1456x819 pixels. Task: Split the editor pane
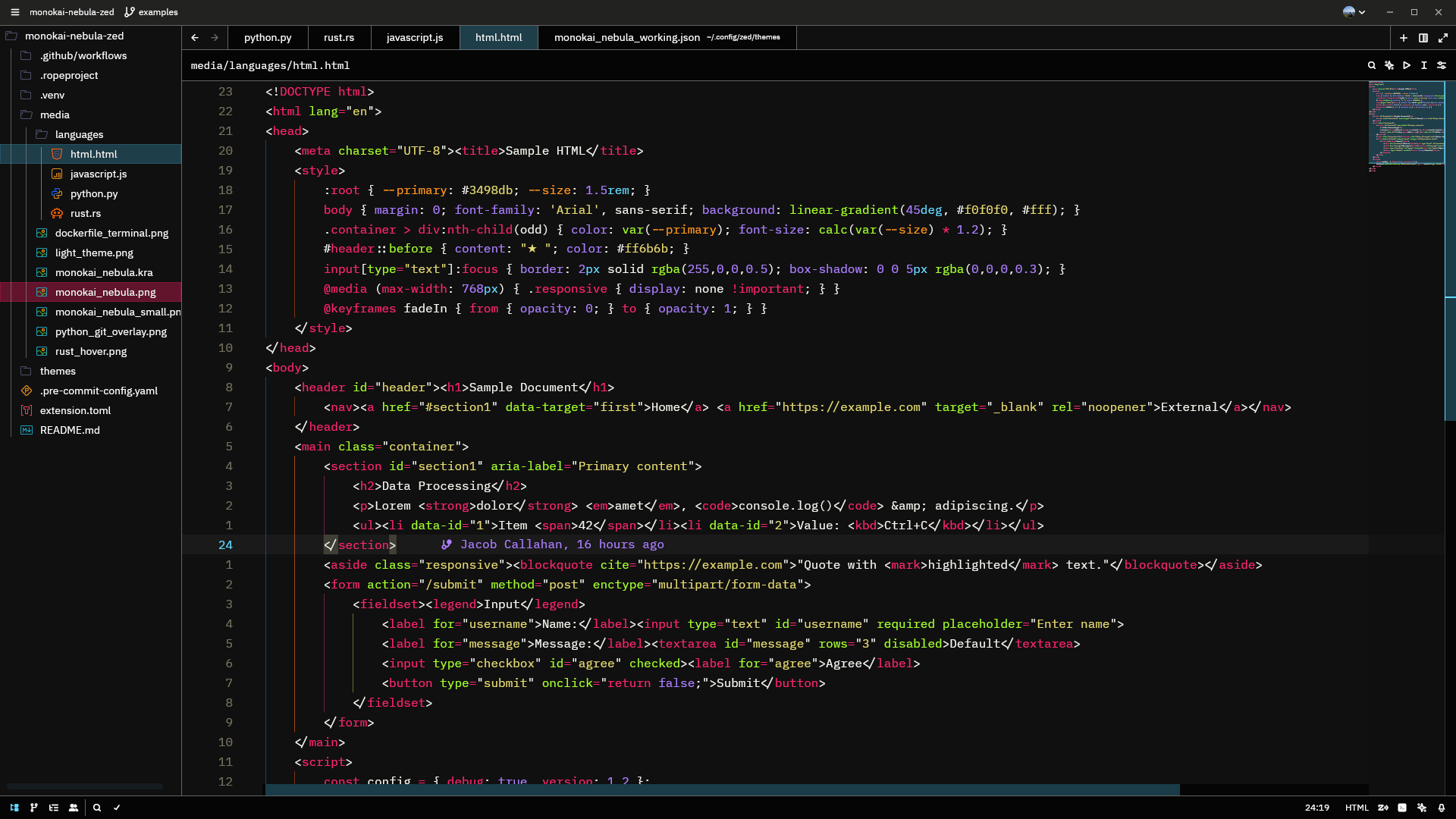(x=1423, y=38)
